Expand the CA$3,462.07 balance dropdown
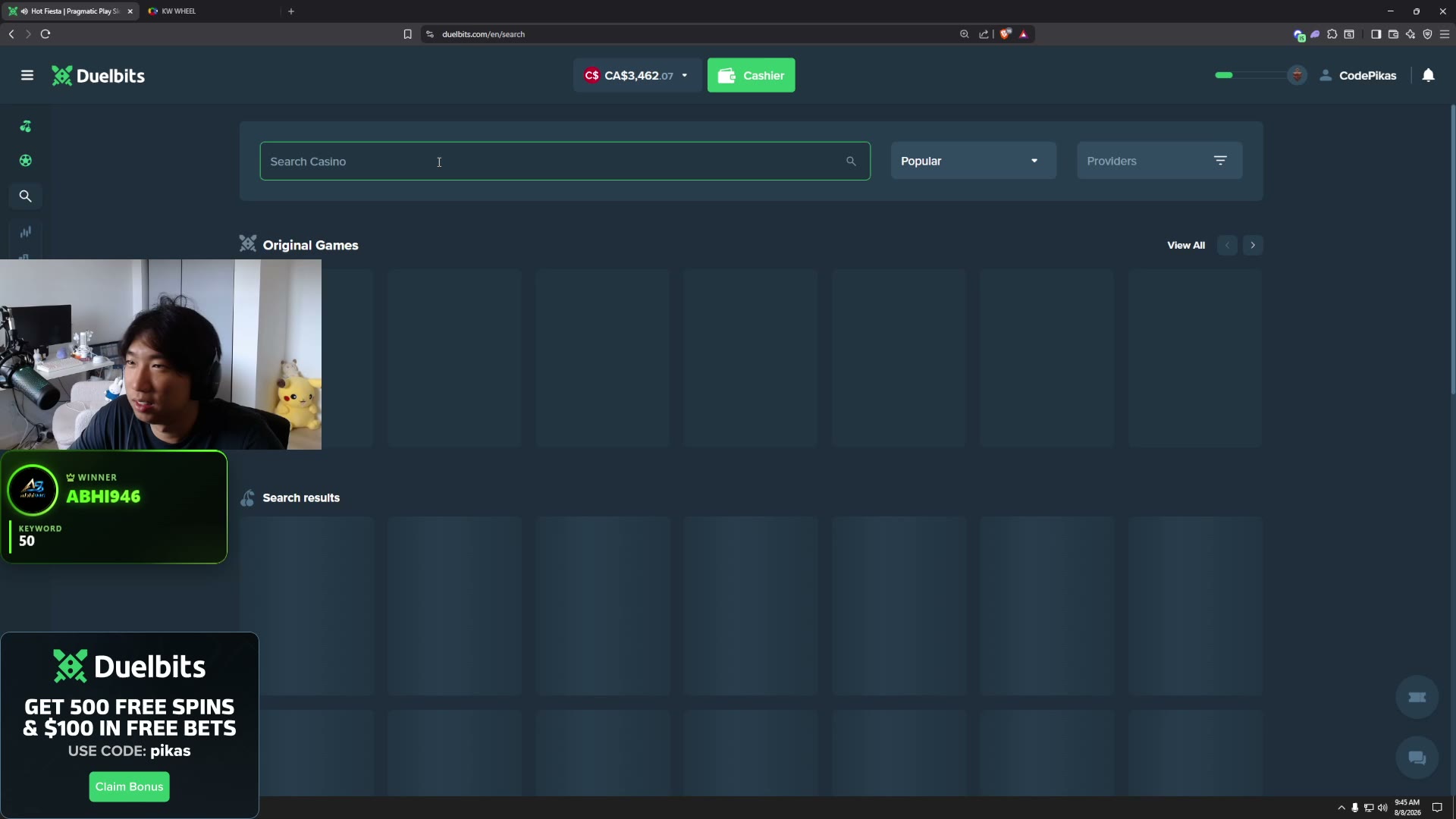1456x819 pixels. tap(637, 75)
